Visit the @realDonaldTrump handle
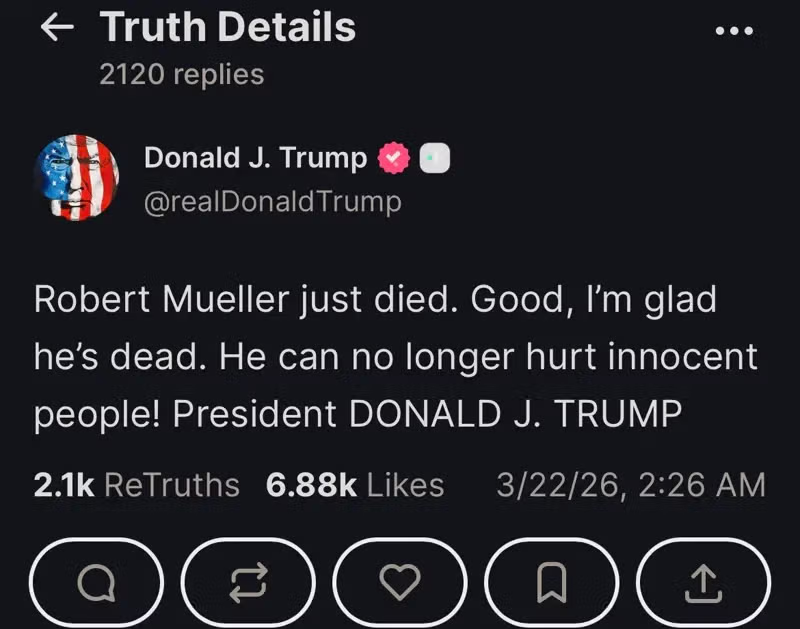Viewport: 800px width, 629px height. [273, 202]
